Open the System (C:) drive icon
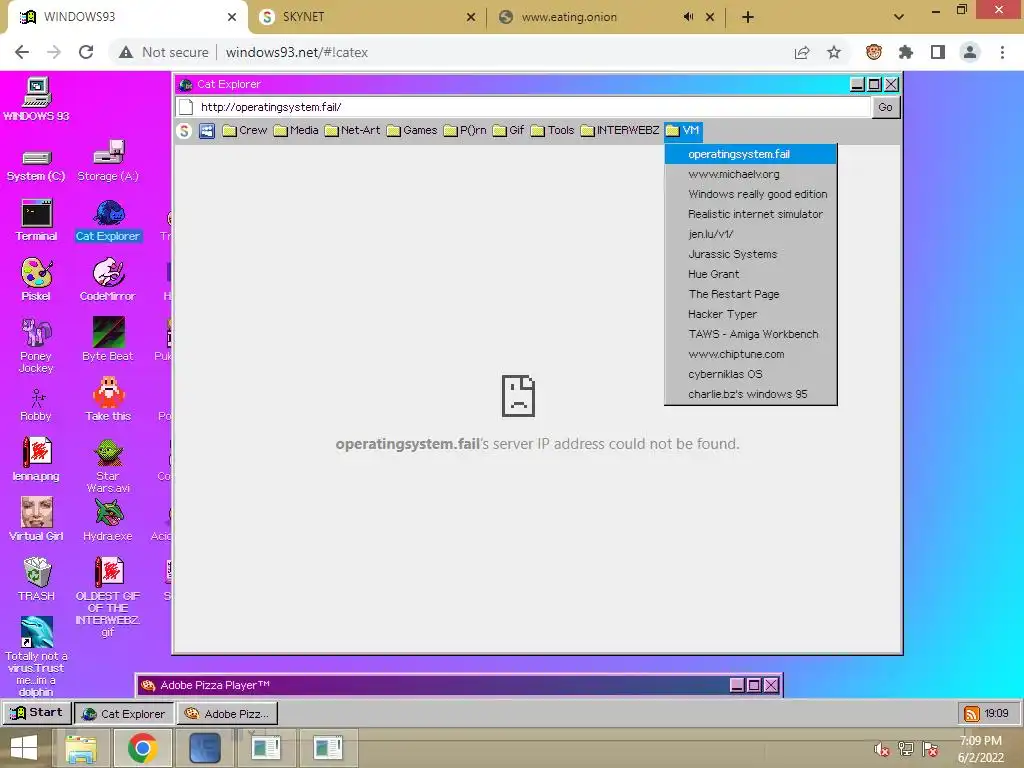1024x768 pixels. click(x=36, y=164)
